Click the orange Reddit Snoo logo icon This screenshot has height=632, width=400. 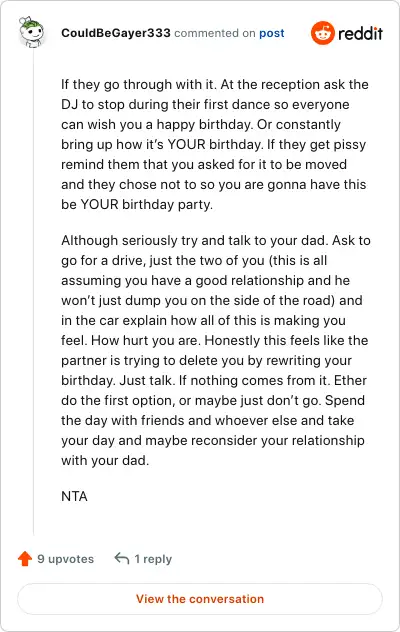(323, 33)
